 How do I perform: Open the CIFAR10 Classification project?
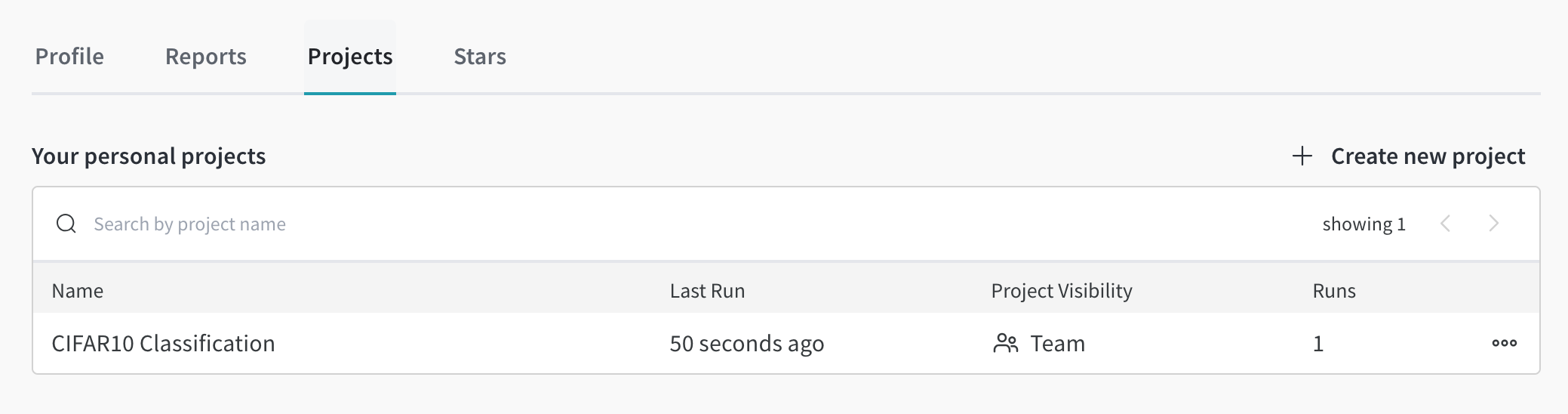click(163, 344)
